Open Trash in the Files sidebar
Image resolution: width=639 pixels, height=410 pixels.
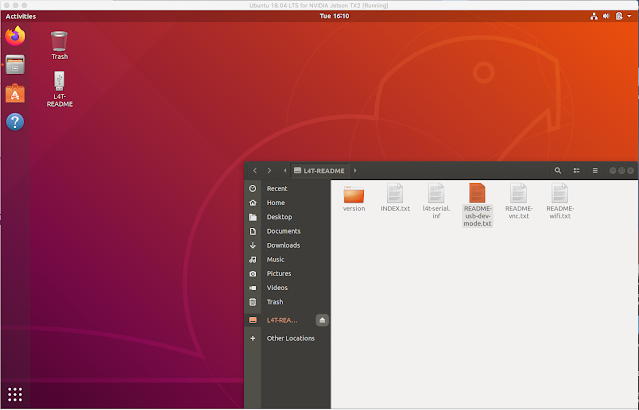pos(287,302)
